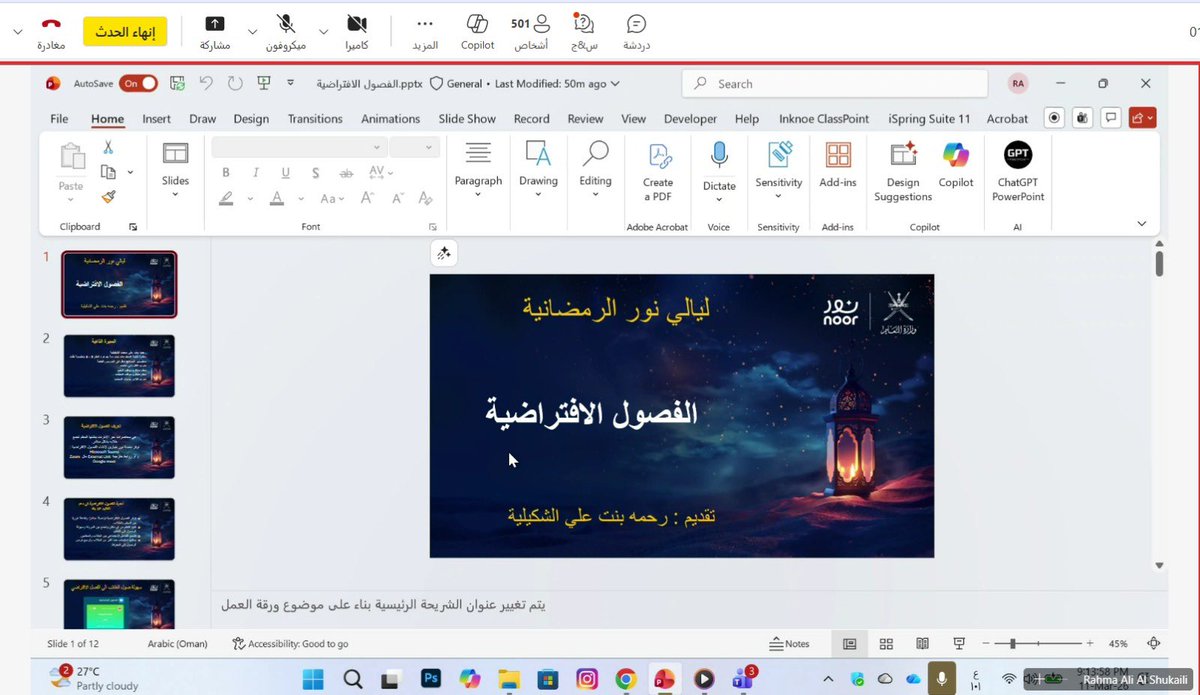Toggle Italic formatting

[x=256, y=172]
